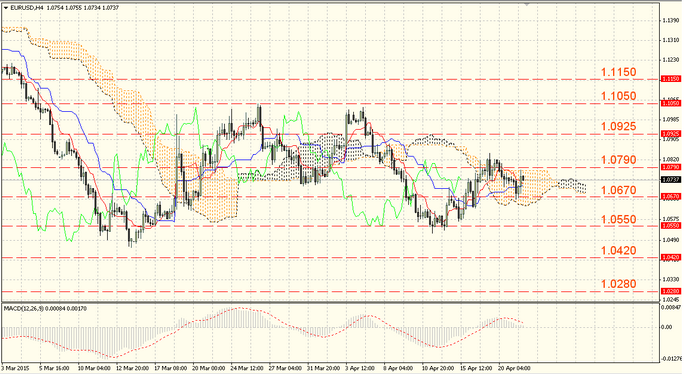Select the 1.1050 red price tag
The width and height of the screenshot is (685, 374).
(x=671, y=103)
